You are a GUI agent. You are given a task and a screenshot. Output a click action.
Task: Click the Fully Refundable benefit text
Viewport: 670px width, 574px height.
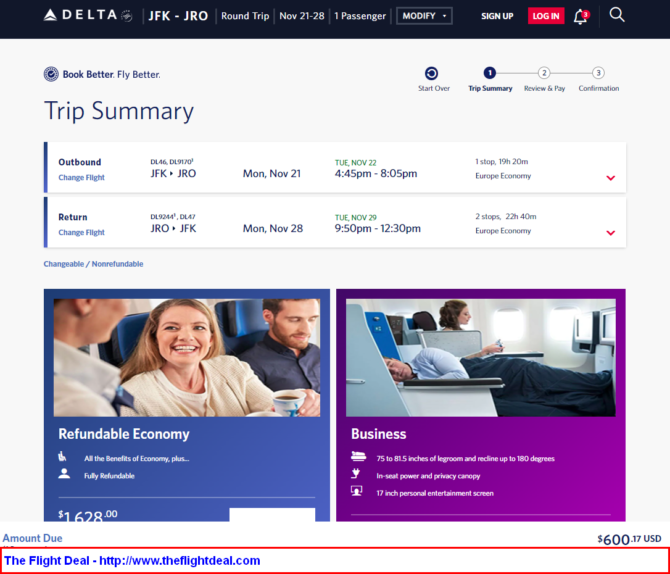point(109,476)
